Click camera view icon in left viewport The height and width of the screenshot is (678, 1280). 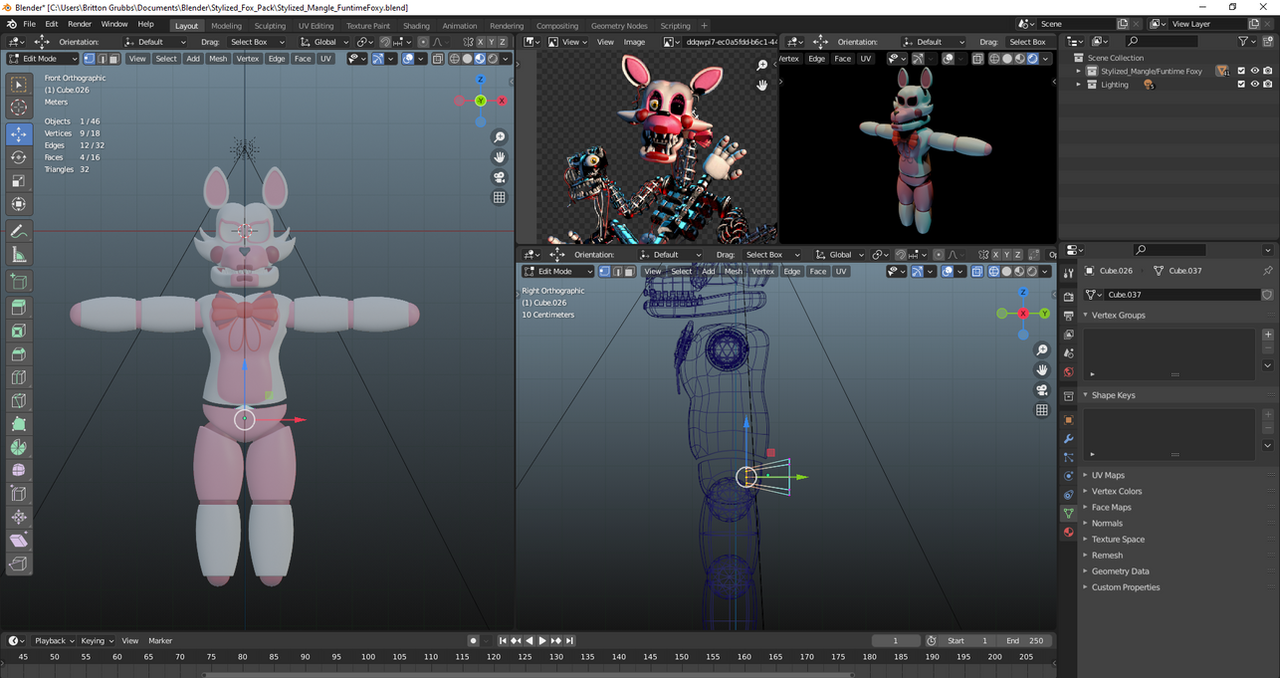click(499, 177)
